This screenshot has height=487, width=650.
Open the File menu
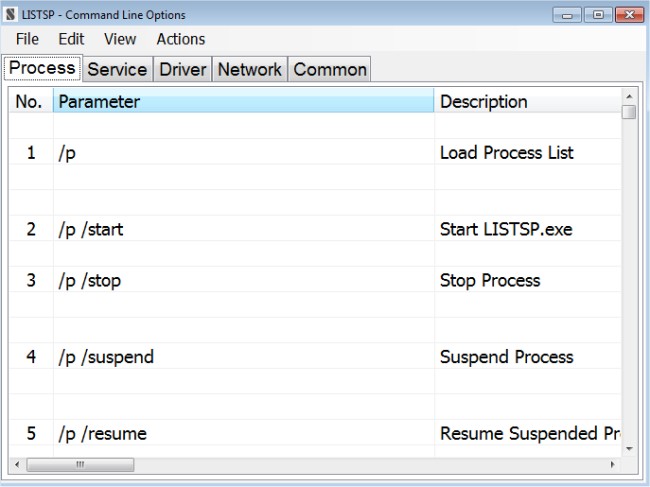(x=27, y=39)
